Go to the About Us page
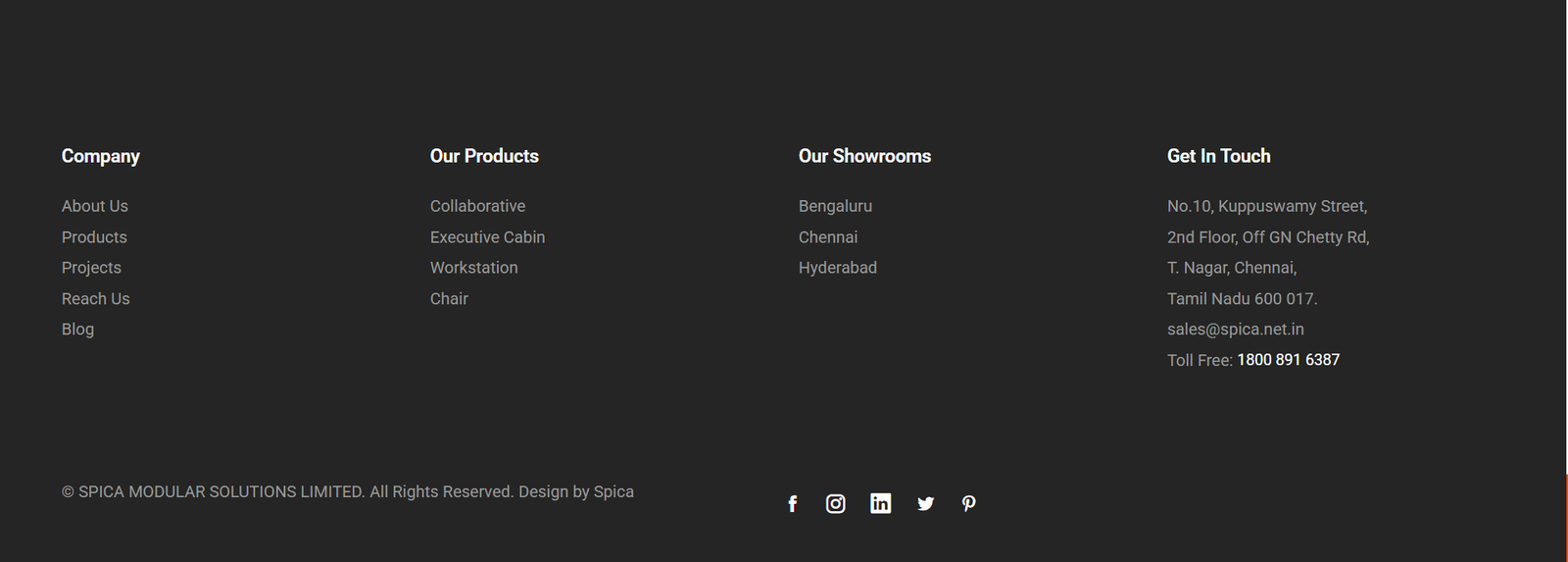 [95, 206]
